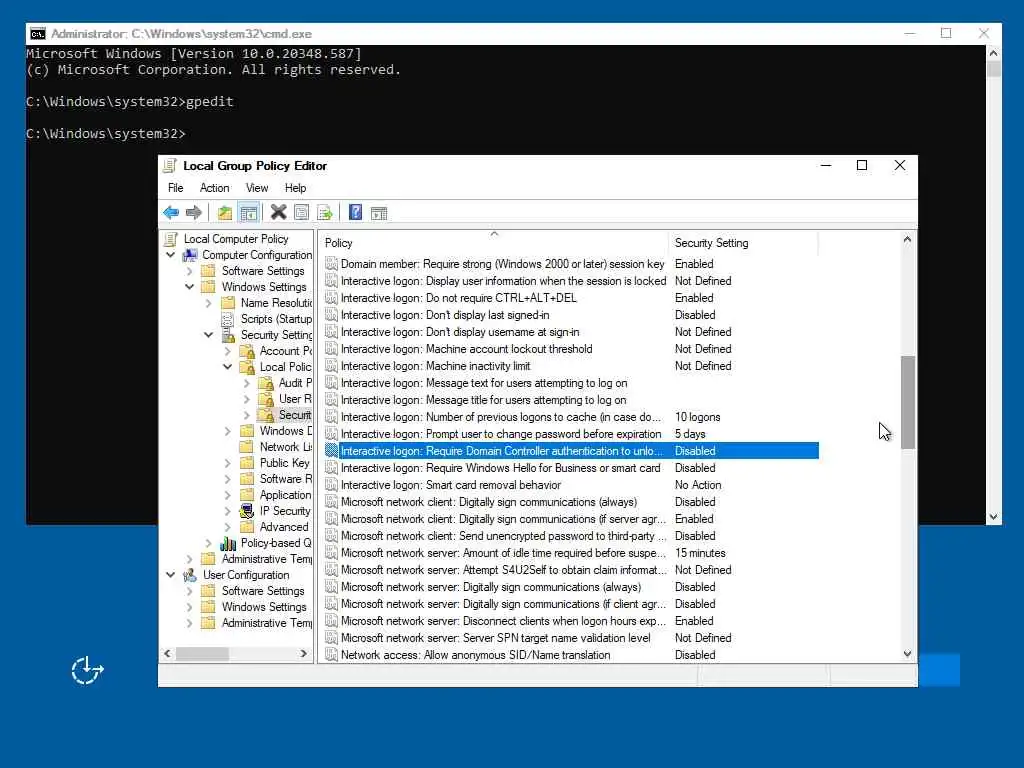Collapse the Computer Configuration node
The width and height of the screenshot is (1024, 768).
(170, 255)
